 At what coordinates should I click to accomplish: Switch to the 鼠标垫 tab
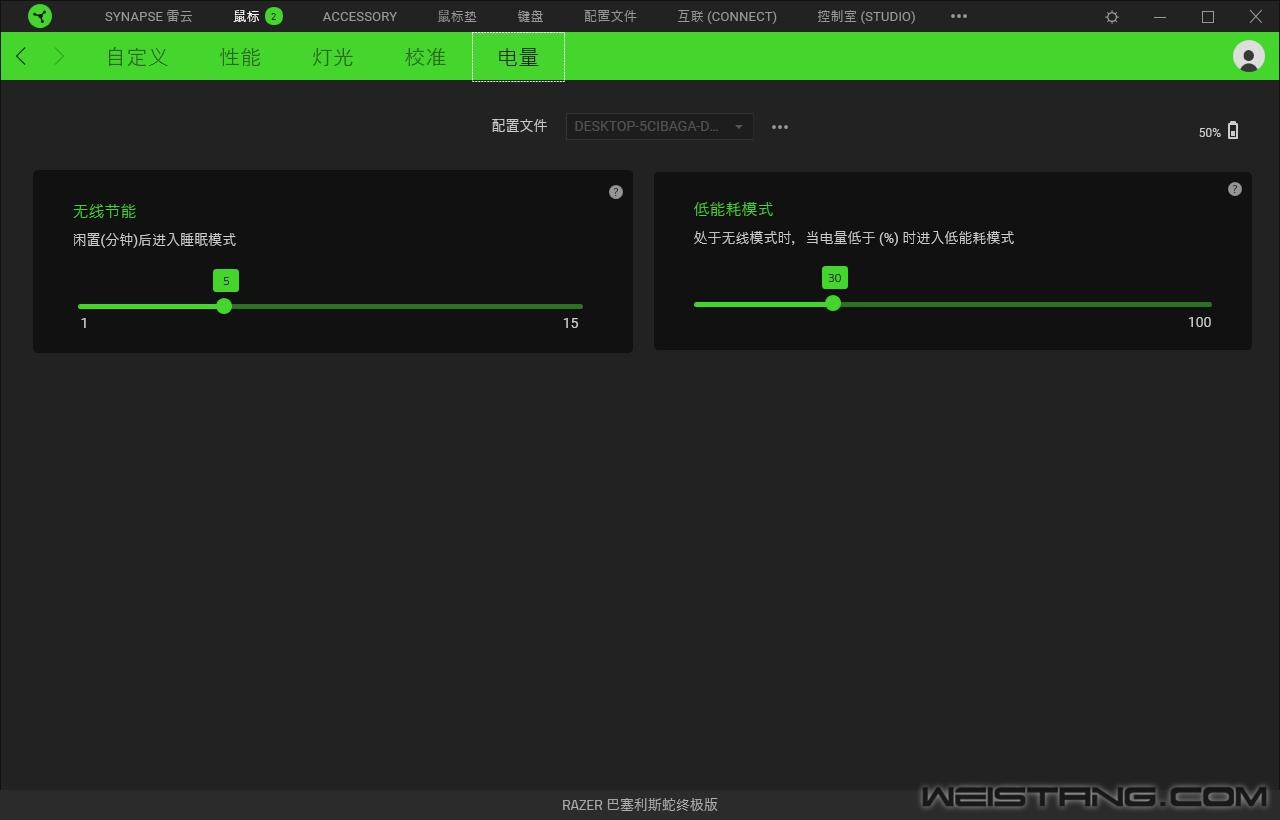point(457,16)
